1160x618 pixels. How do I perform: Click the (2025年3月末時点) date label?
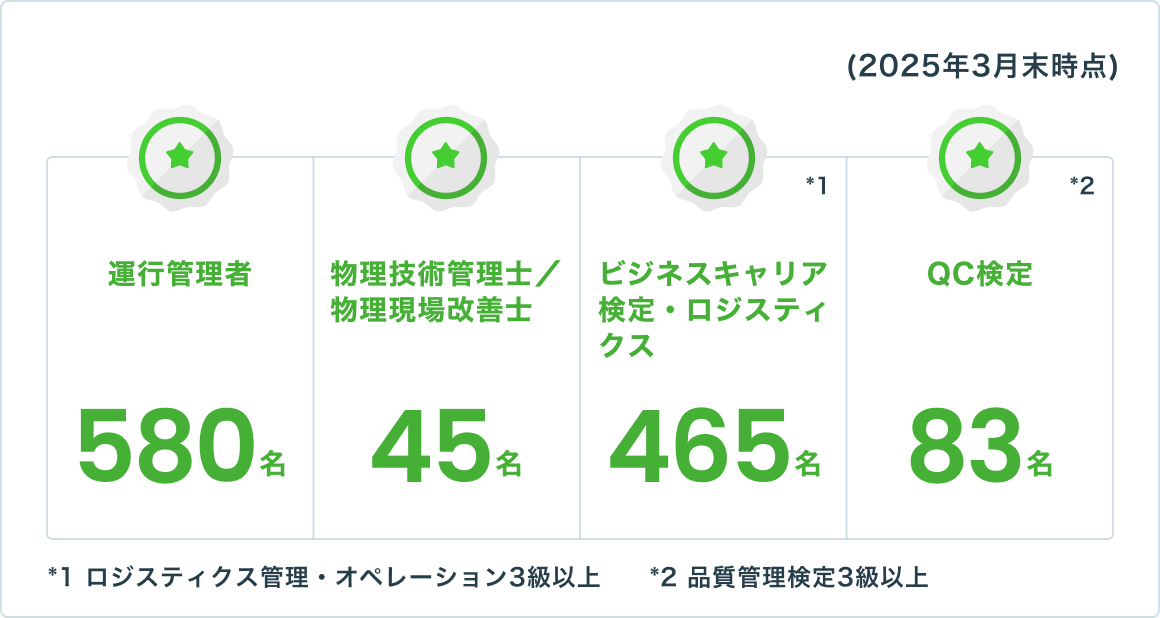pyautogui.click(x=980, y=67)
